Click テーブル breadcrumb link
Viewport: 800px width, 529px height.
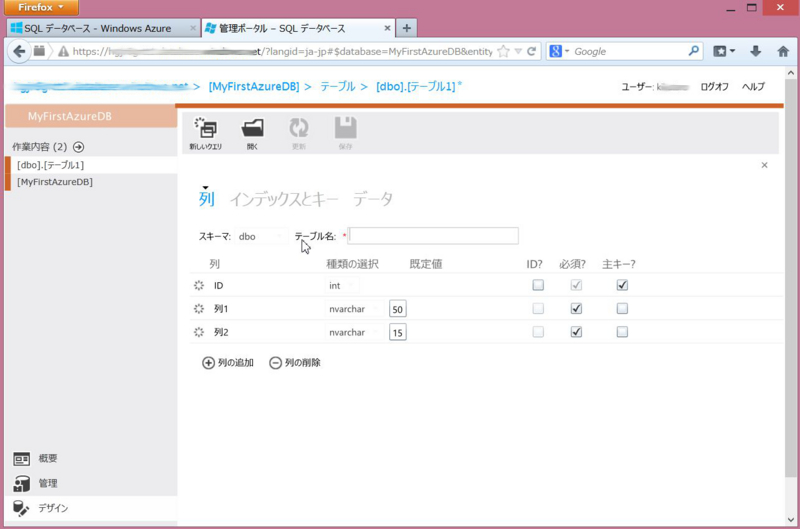[x=338, y=86]
